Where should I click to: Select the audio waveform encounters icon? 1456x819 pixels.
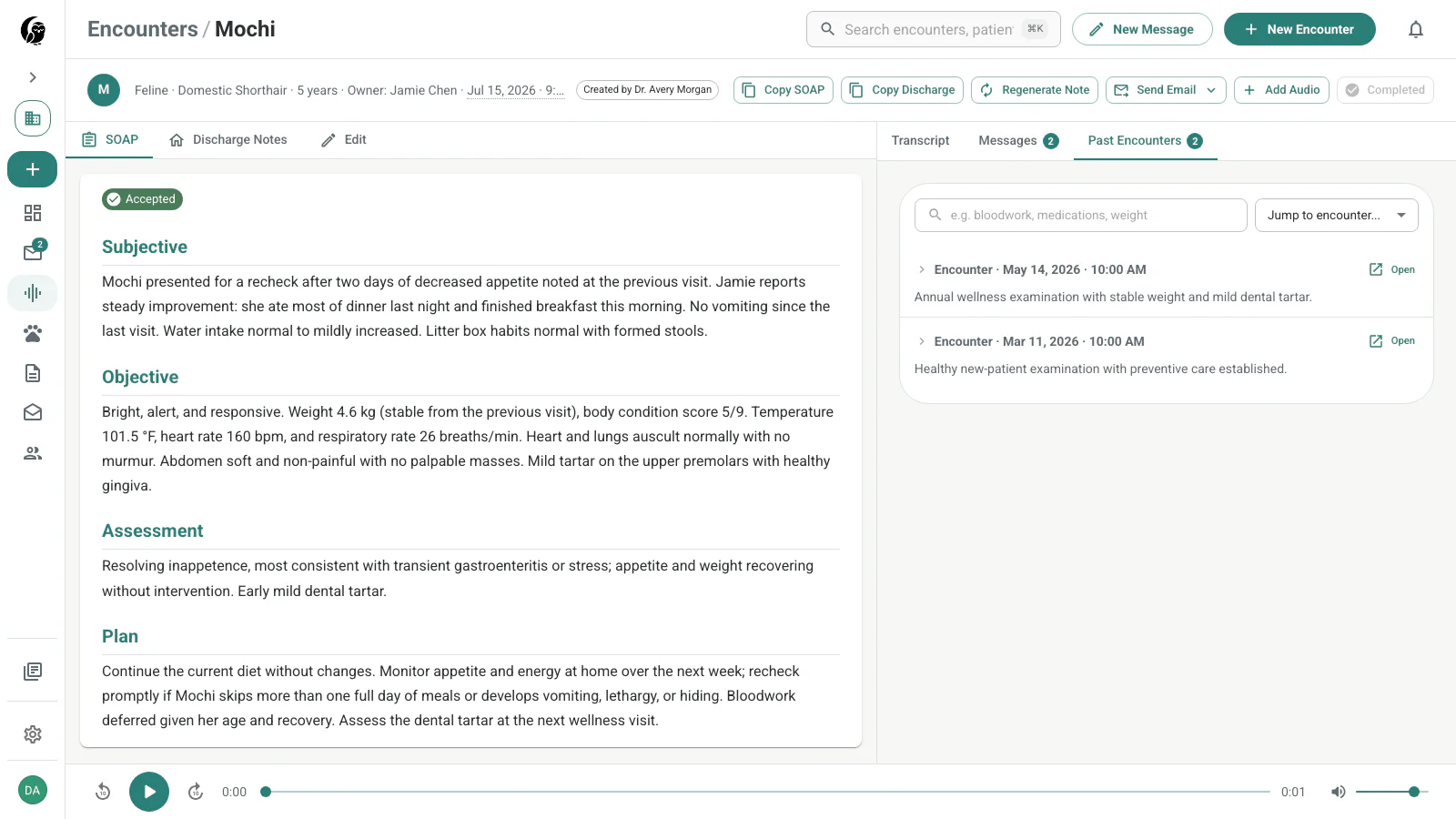pyautogui.click(x=33, y=293)
